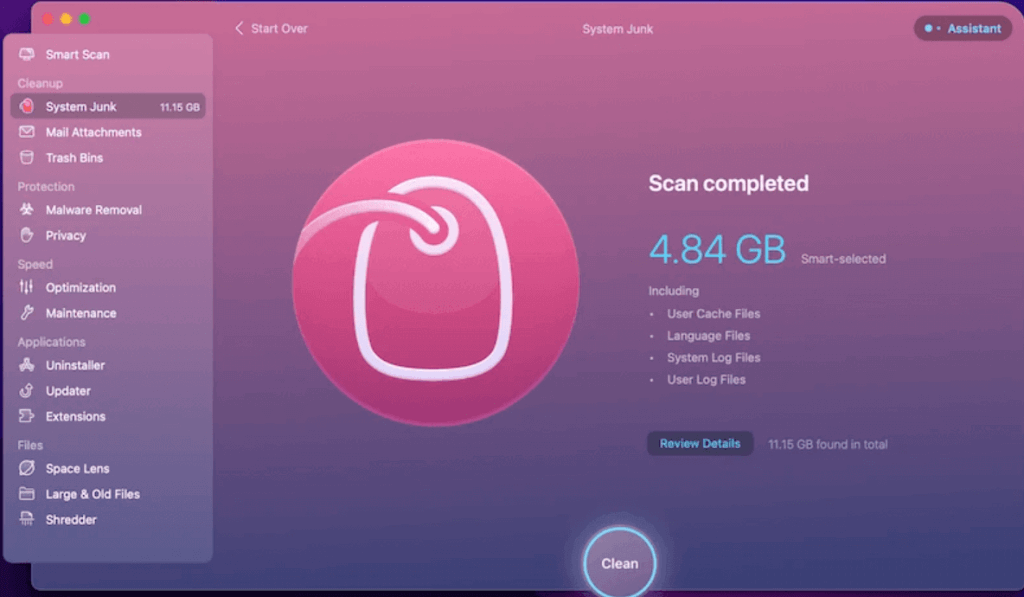Viewport: 1024px width, 597px height.
Task: Click the red close window button
Action: point(48,19)
